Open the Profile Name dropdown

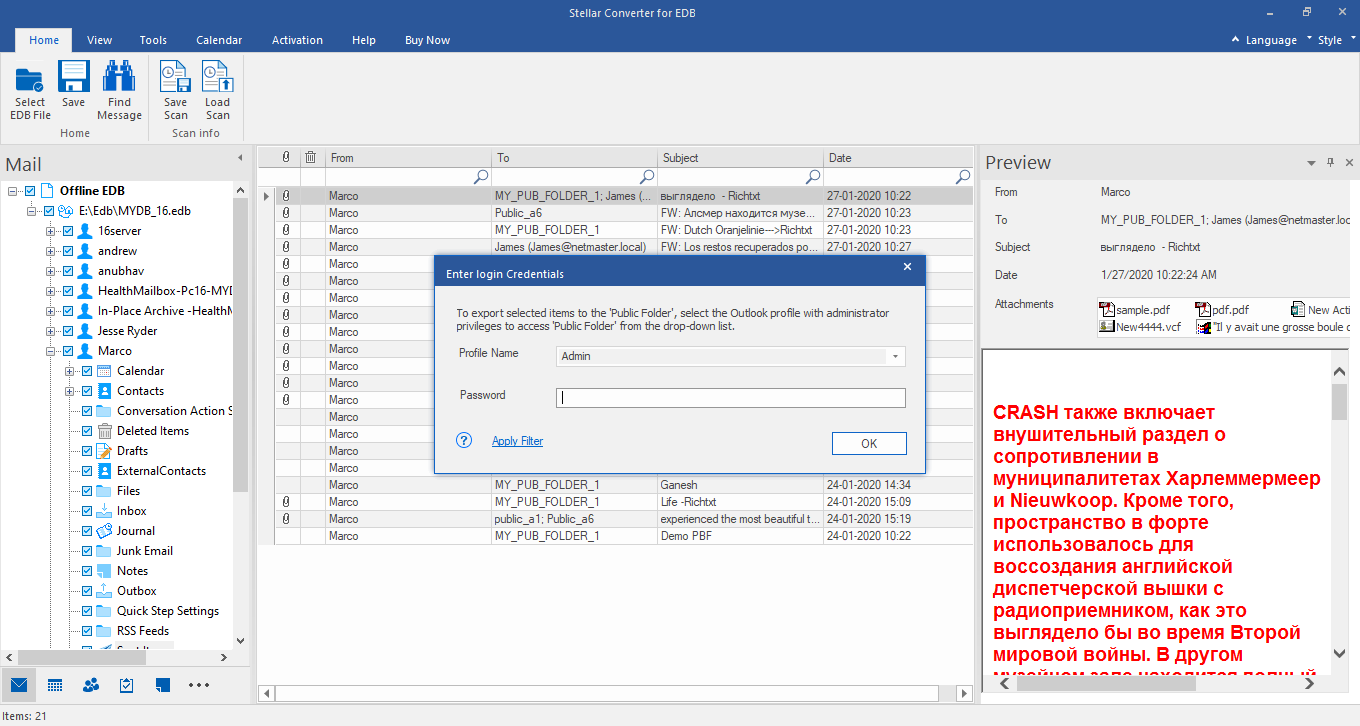pyautogui.click(x=895, y=356)
